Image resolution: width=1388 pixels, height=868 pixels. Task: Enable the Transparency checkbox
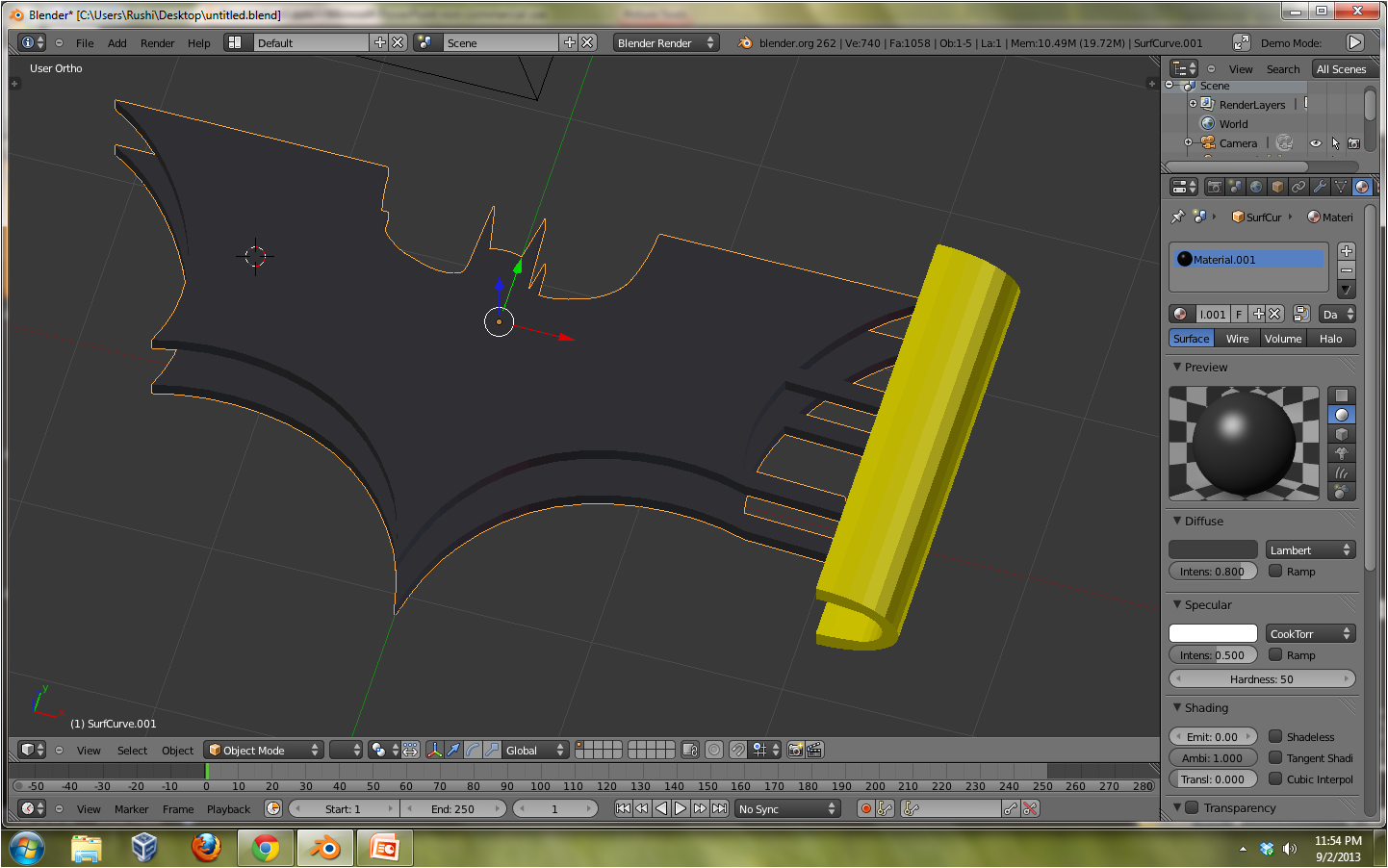[x=1192, y=807]
